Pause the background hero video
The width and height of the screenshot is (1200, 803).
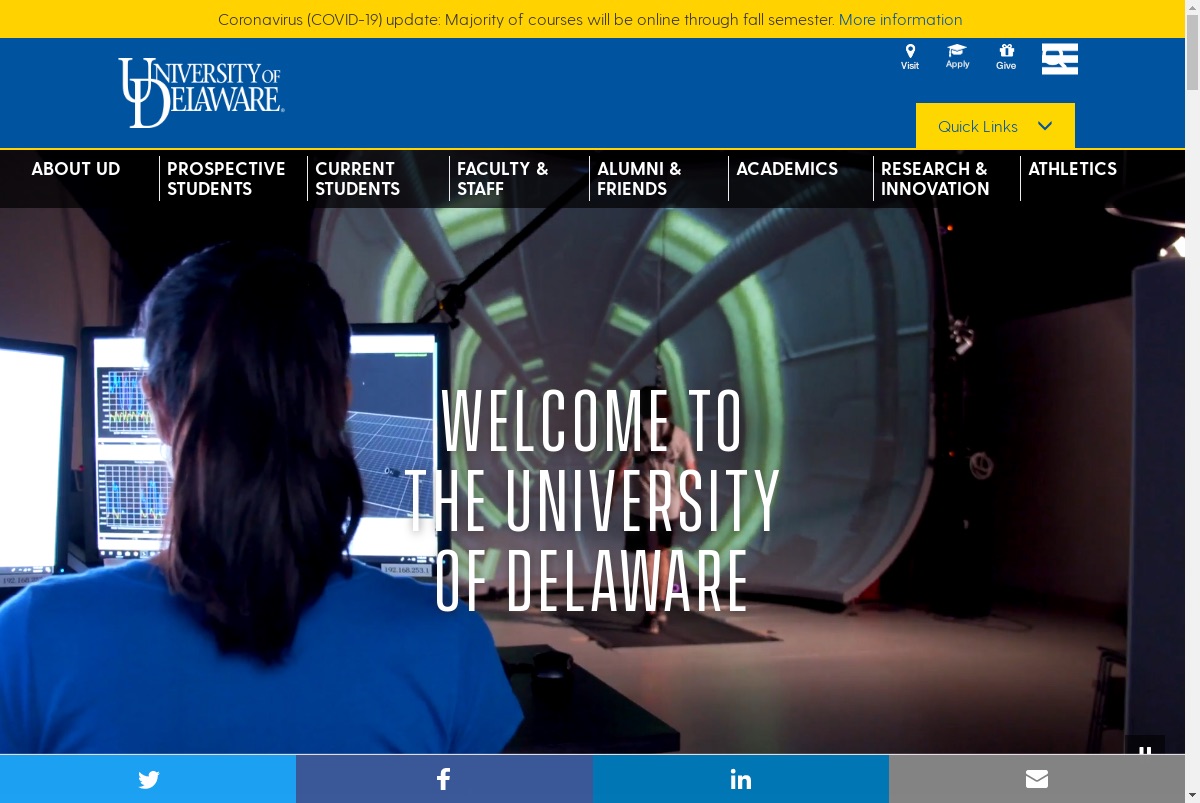pyautogui.click(x=1145, y=746)
